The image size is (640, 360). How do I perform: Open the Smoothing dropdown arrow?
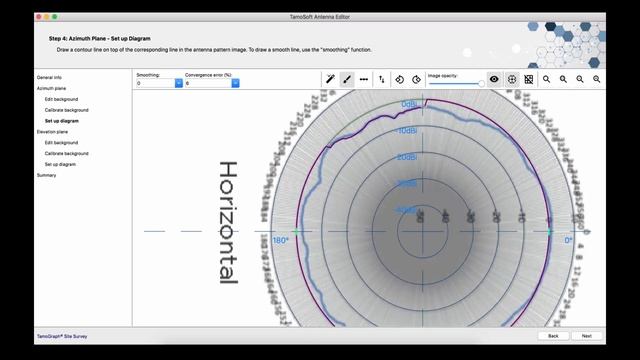click(x=179, y=83)
